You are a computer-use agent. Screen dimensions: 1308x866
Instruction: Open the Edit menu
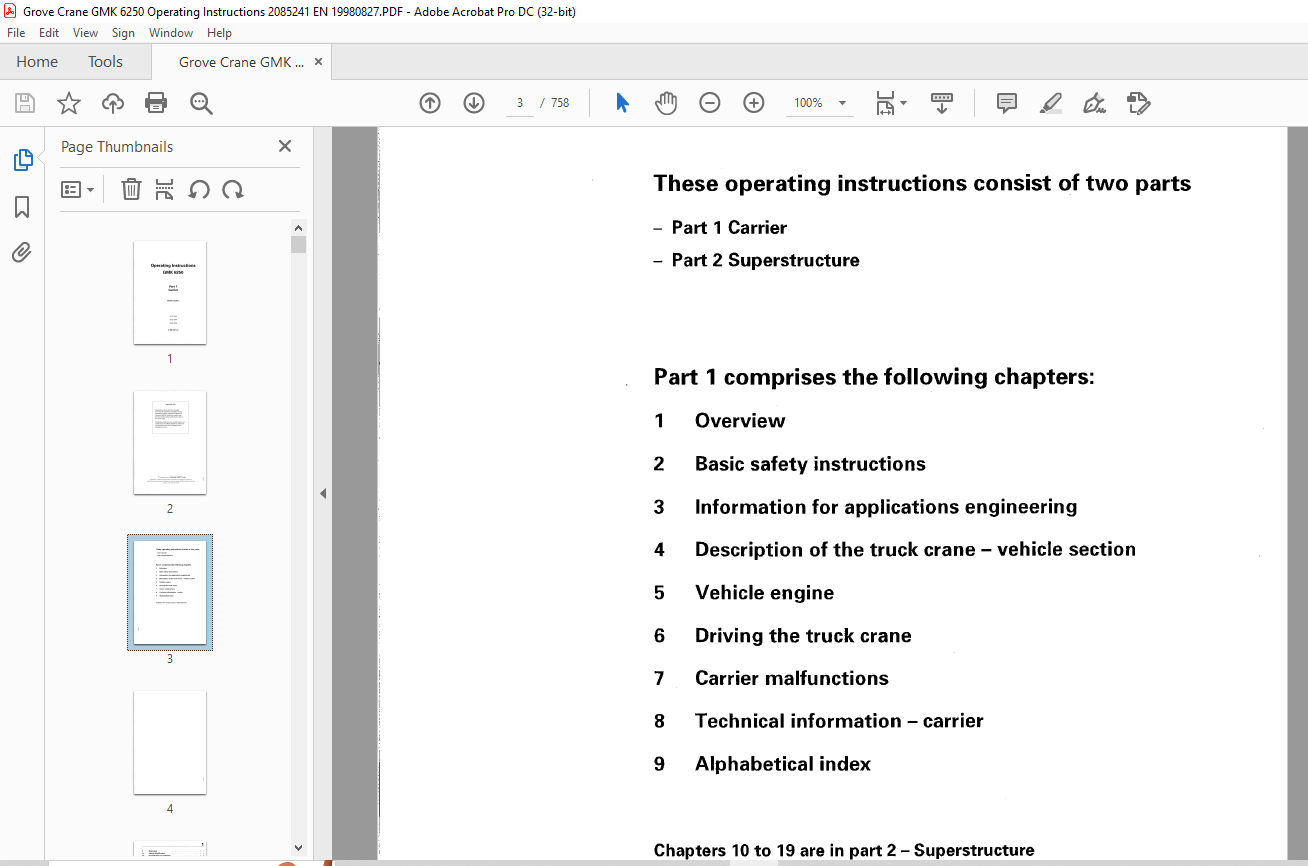49,33
